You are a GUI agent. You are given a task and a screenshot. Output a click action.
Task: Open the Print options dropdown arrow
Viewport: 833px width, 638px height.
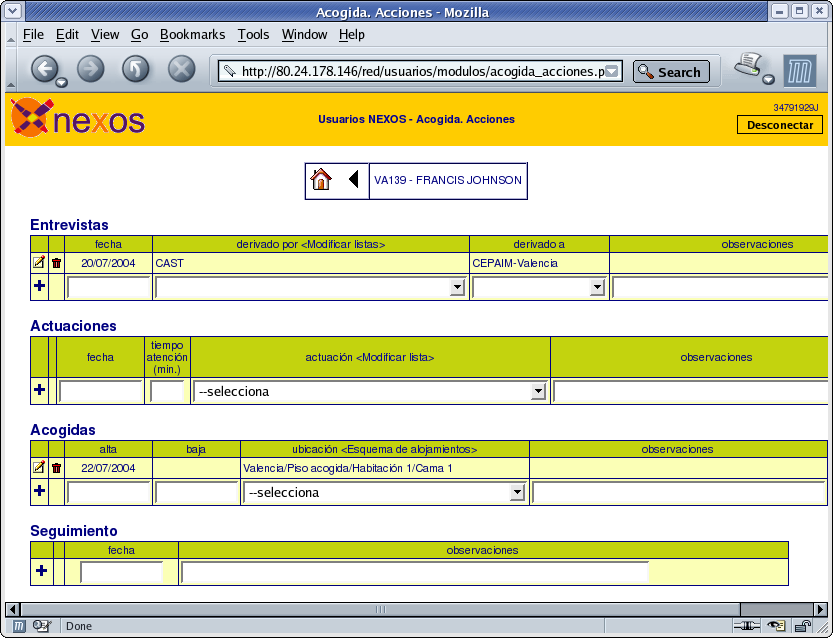[x=768, y=80]
